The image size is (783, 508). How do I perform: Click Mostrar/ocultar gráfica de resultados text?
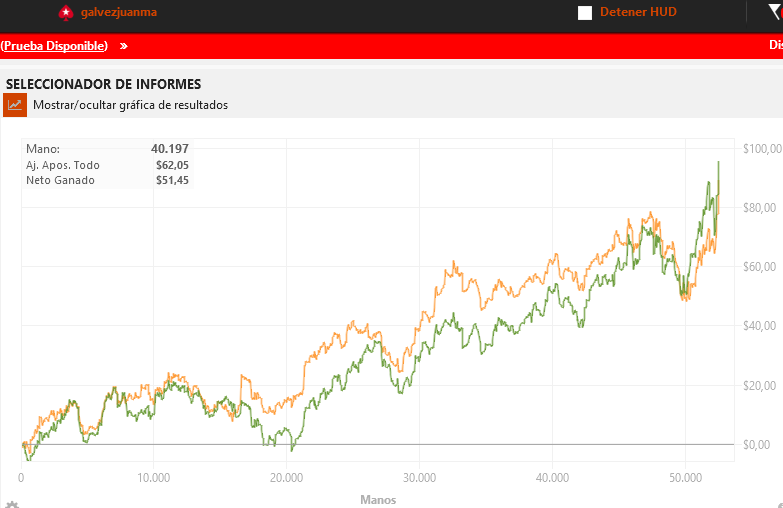[130, 105]
